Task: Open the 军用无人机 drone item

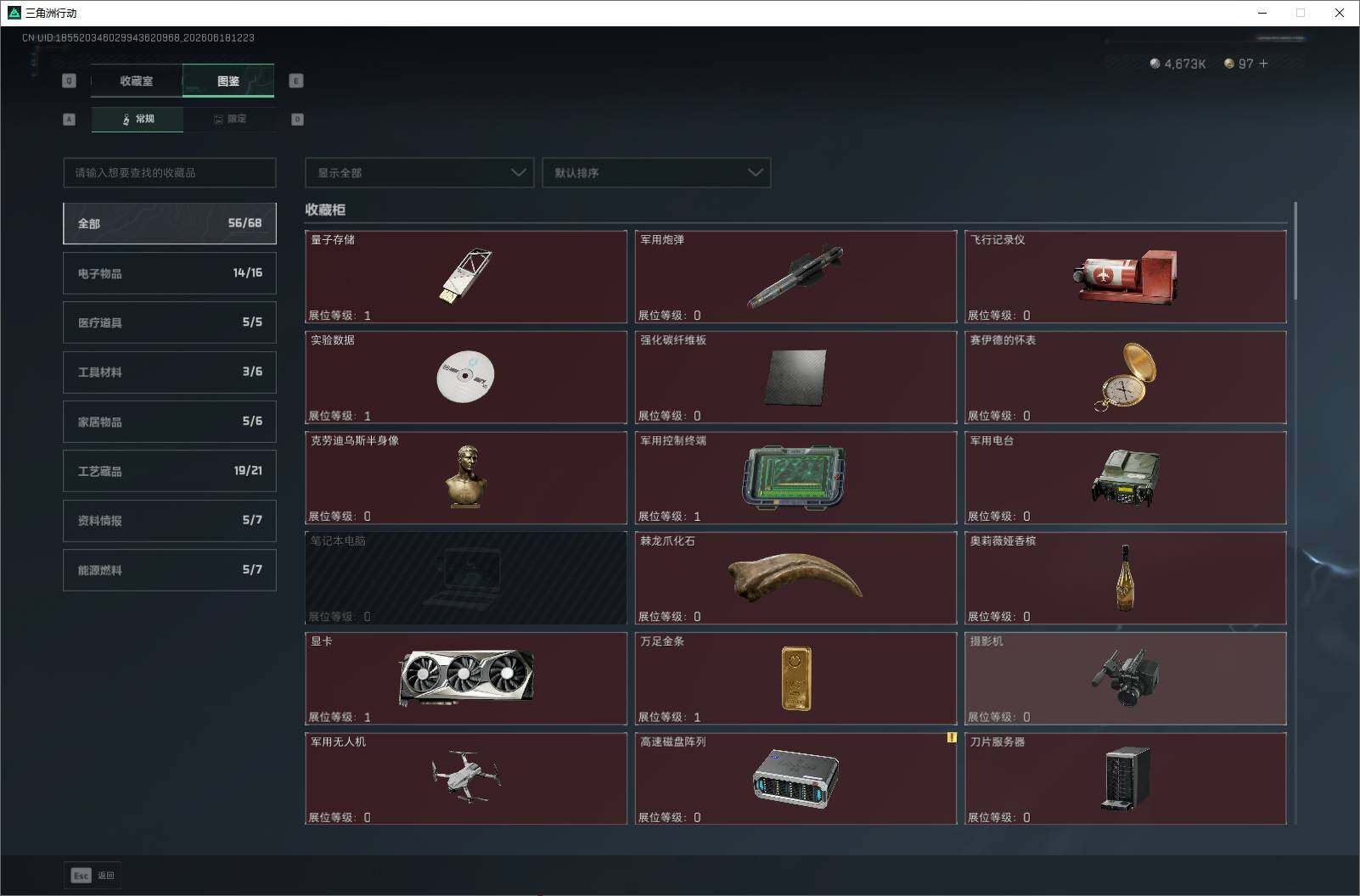Action: pyautogui.click(x=466, y=778)
